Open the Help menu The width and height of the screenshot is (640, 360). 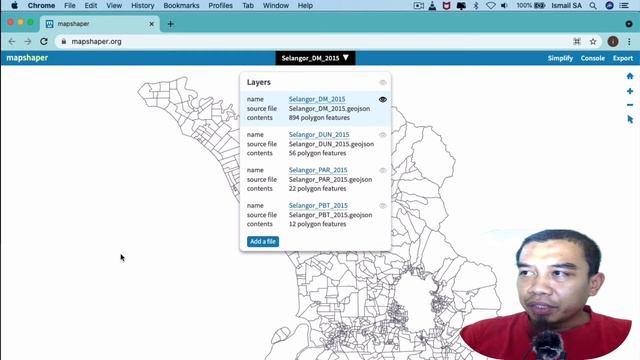305,6
